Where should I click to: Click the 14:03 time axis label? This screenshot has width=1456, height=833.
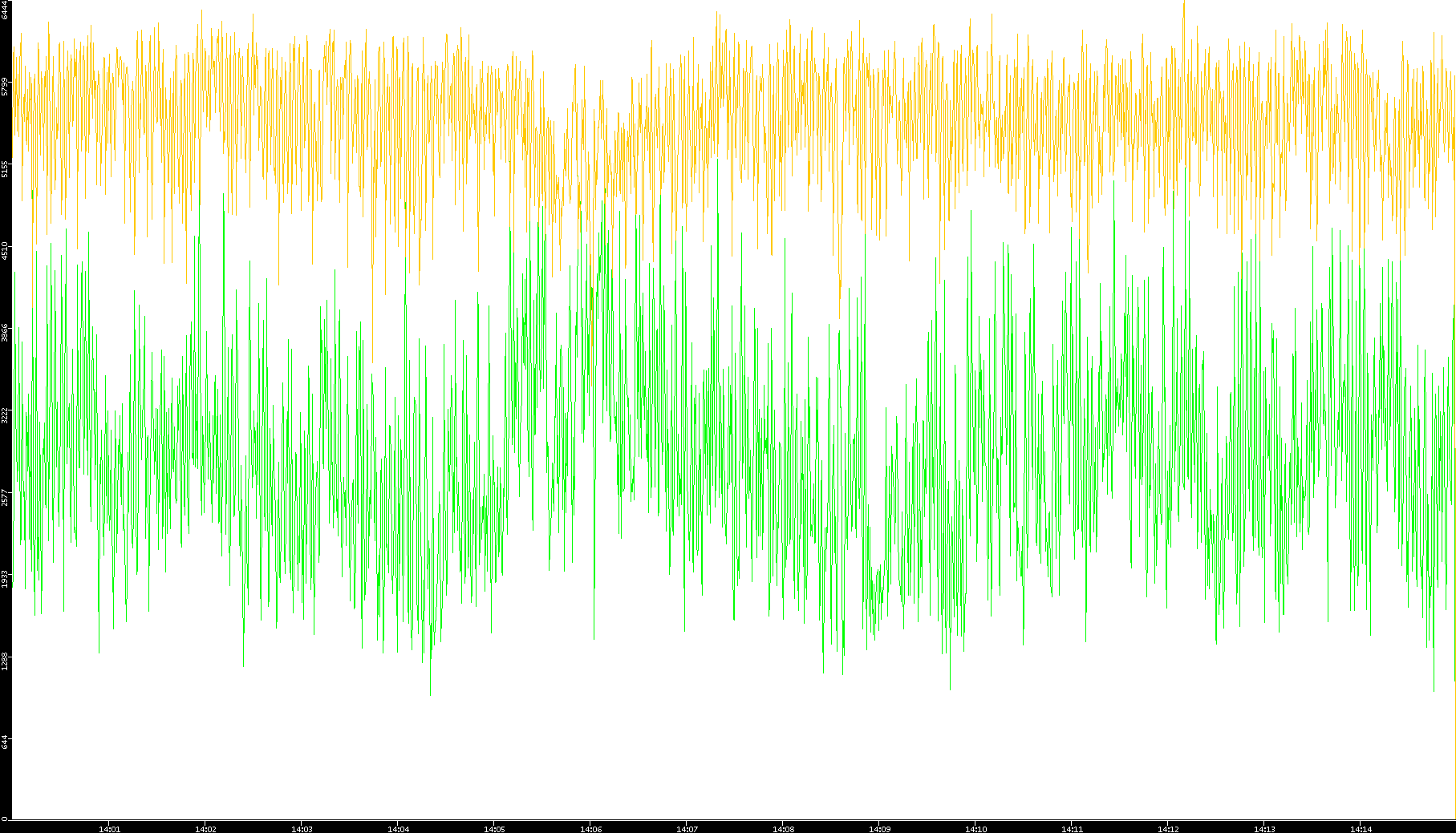coord(302,829)
